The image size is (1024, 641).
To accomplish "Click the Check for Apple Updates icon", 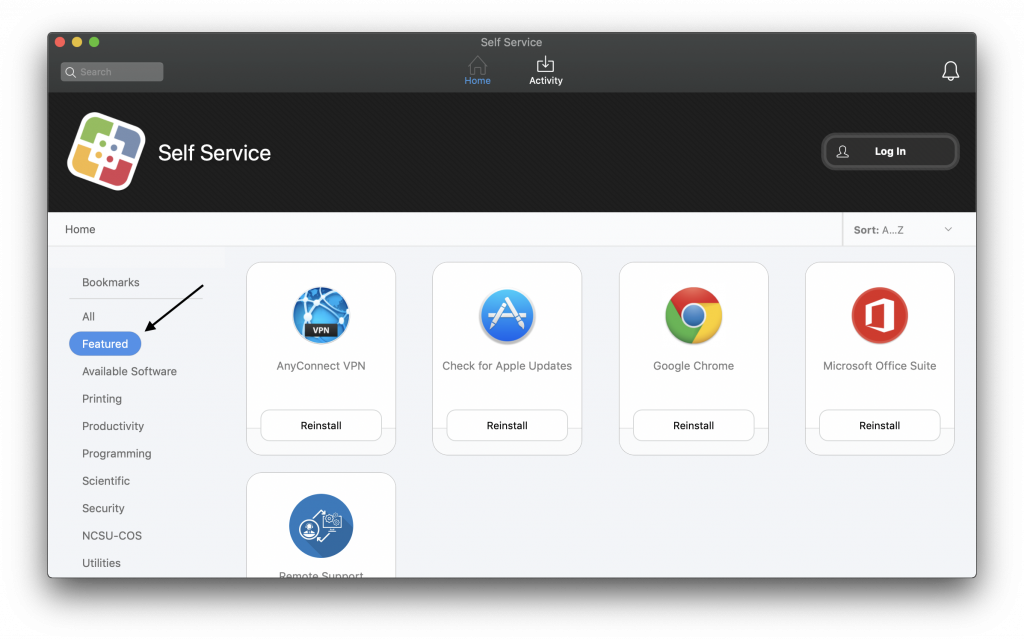I will click(x=507, y=315).
